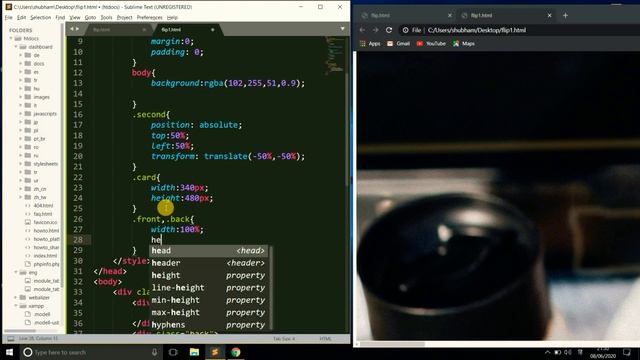Open phpinfo.php in the sidebar
640x360 pixels.
(46, 264)
